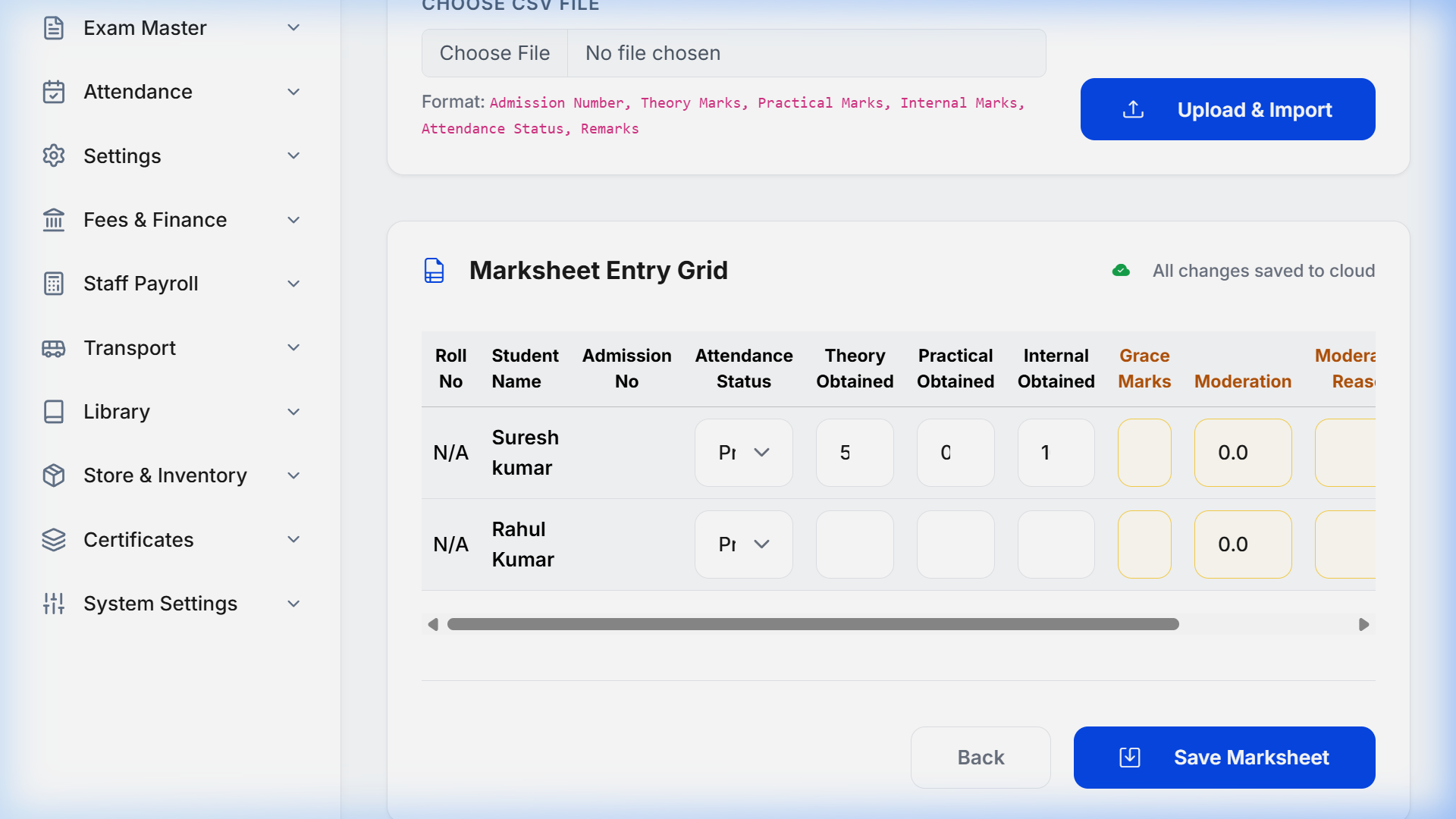
Task: Open the Staff Payroll menu
Action: point(172,284)
